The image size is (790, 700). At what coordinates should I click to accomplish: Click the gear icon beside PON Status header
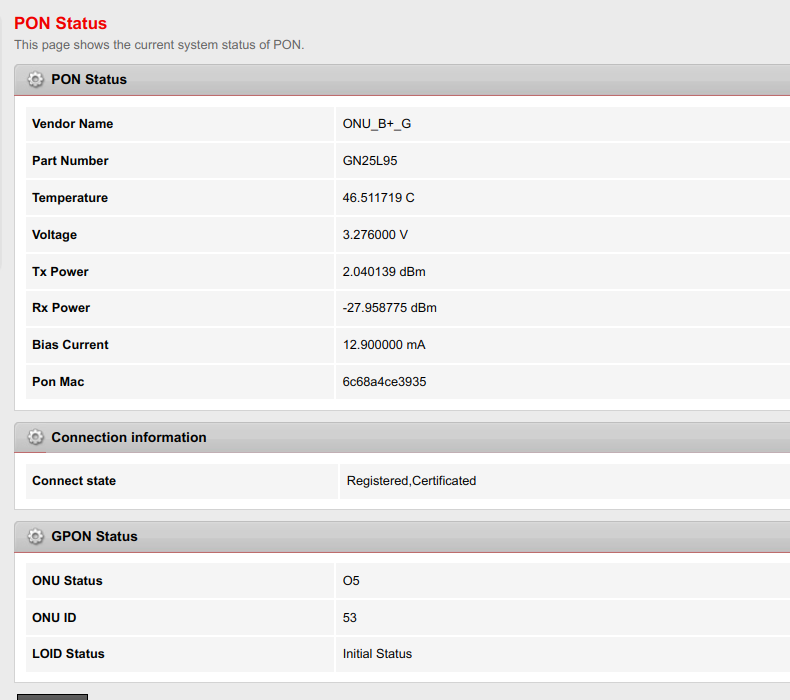point(35,80)
